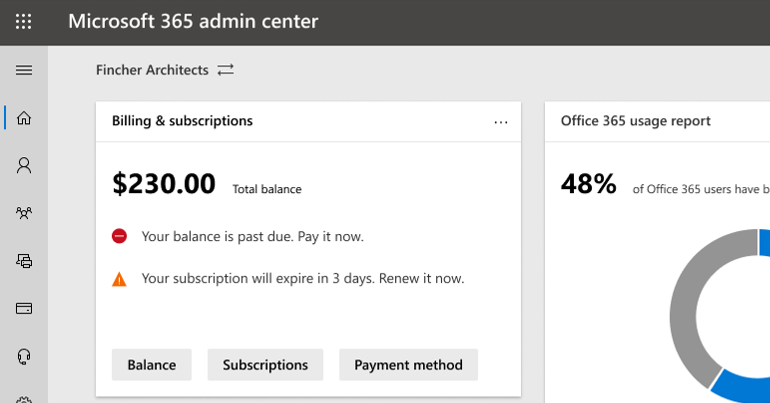Image resolution: width=770 pixels, height=403 pixels.
Task: Click the switch organization arrows icon
Action: [226, 70]
